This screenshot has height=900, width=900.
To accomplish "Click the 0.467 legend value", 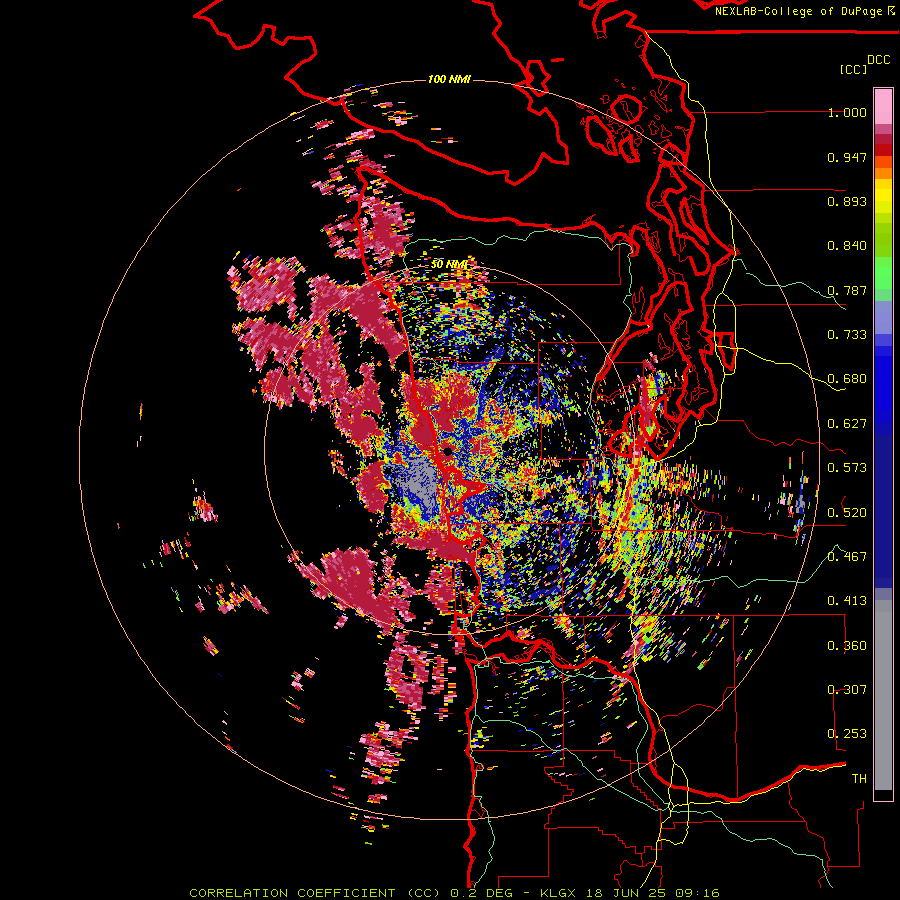I will (847, 556).
